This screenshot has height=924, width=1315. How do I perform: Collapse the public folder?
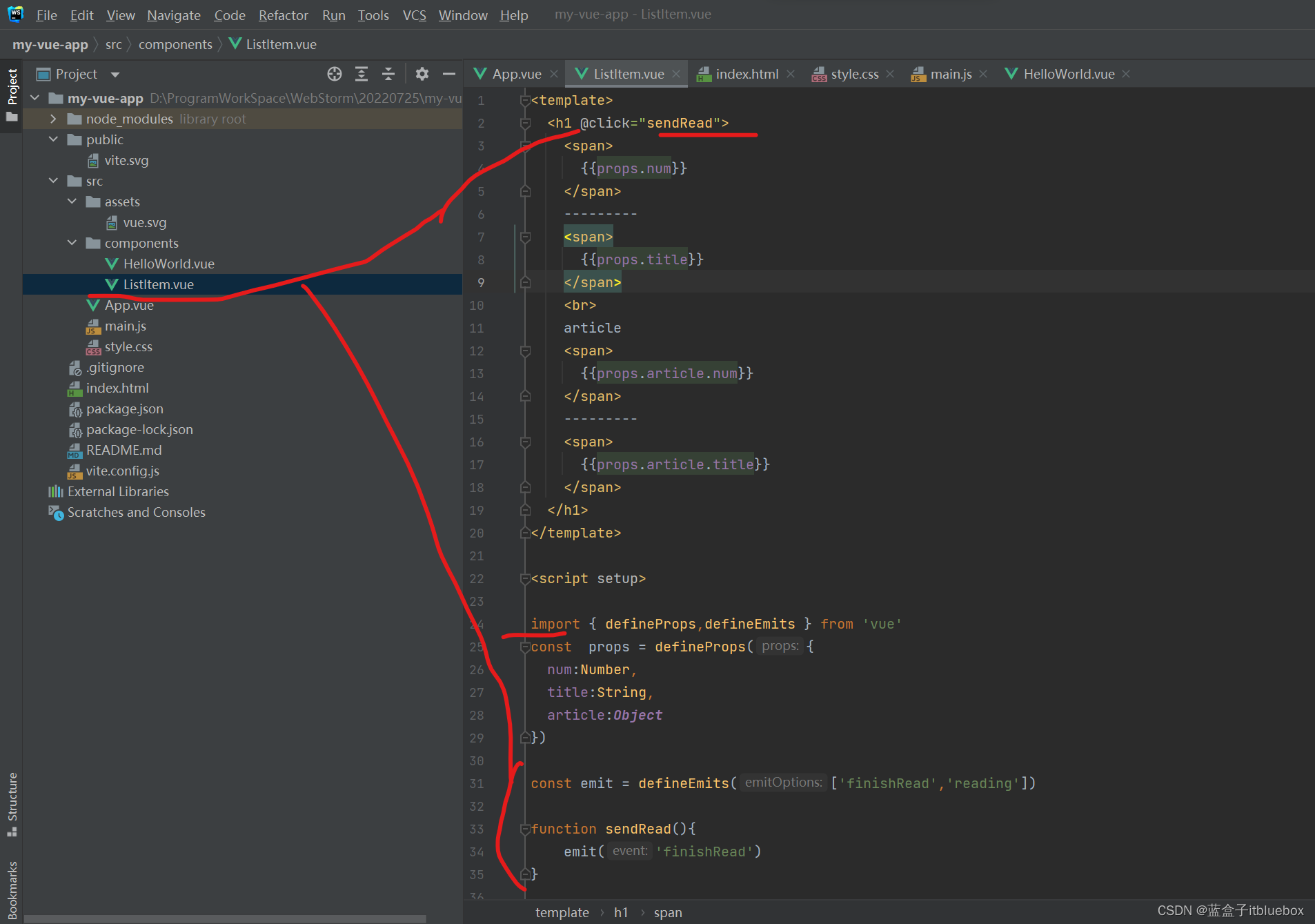[x=54, y=139]
